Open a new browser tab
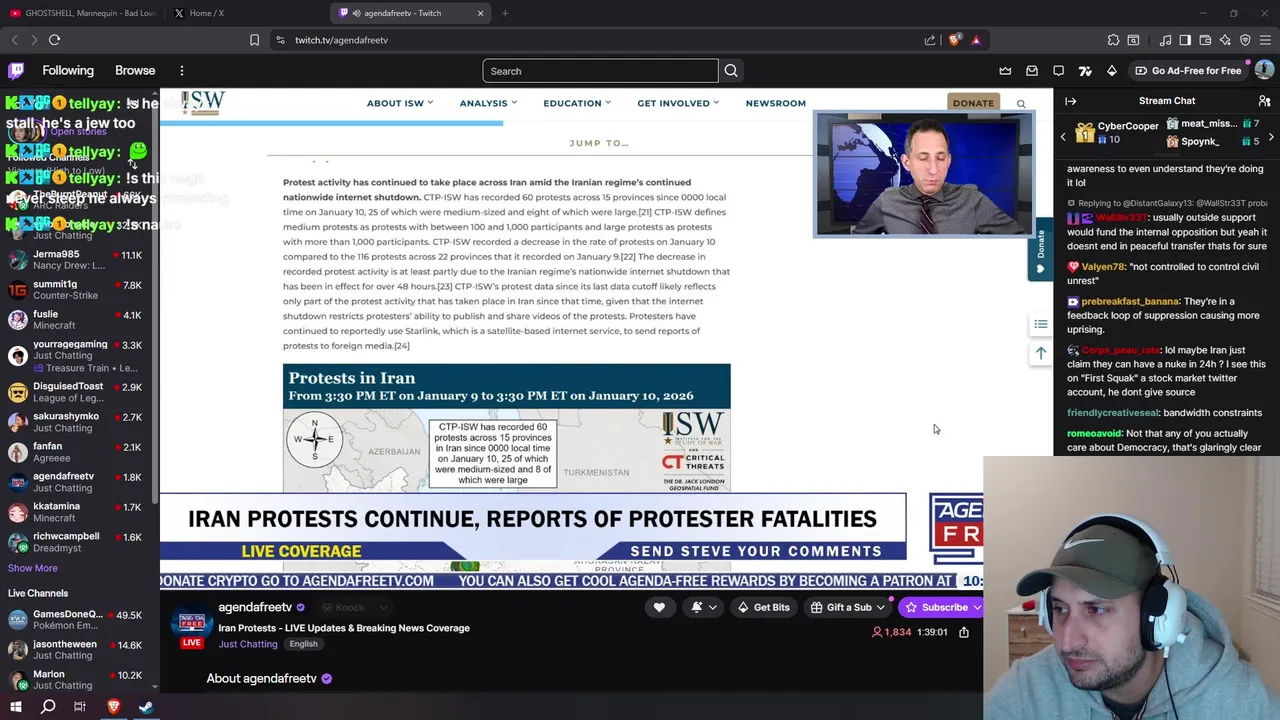 (x=505, y=13)
